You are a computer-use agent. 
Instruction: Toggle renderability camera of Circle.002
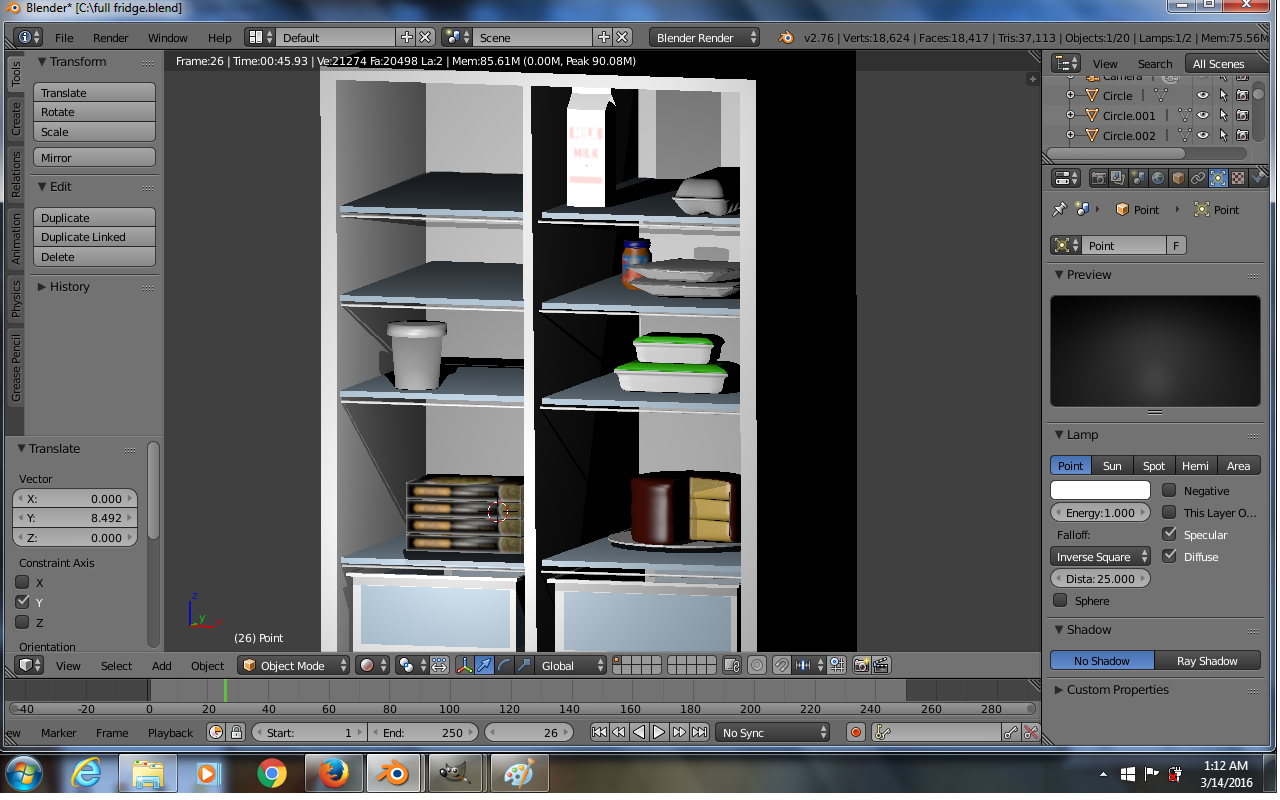(1242, 135)
